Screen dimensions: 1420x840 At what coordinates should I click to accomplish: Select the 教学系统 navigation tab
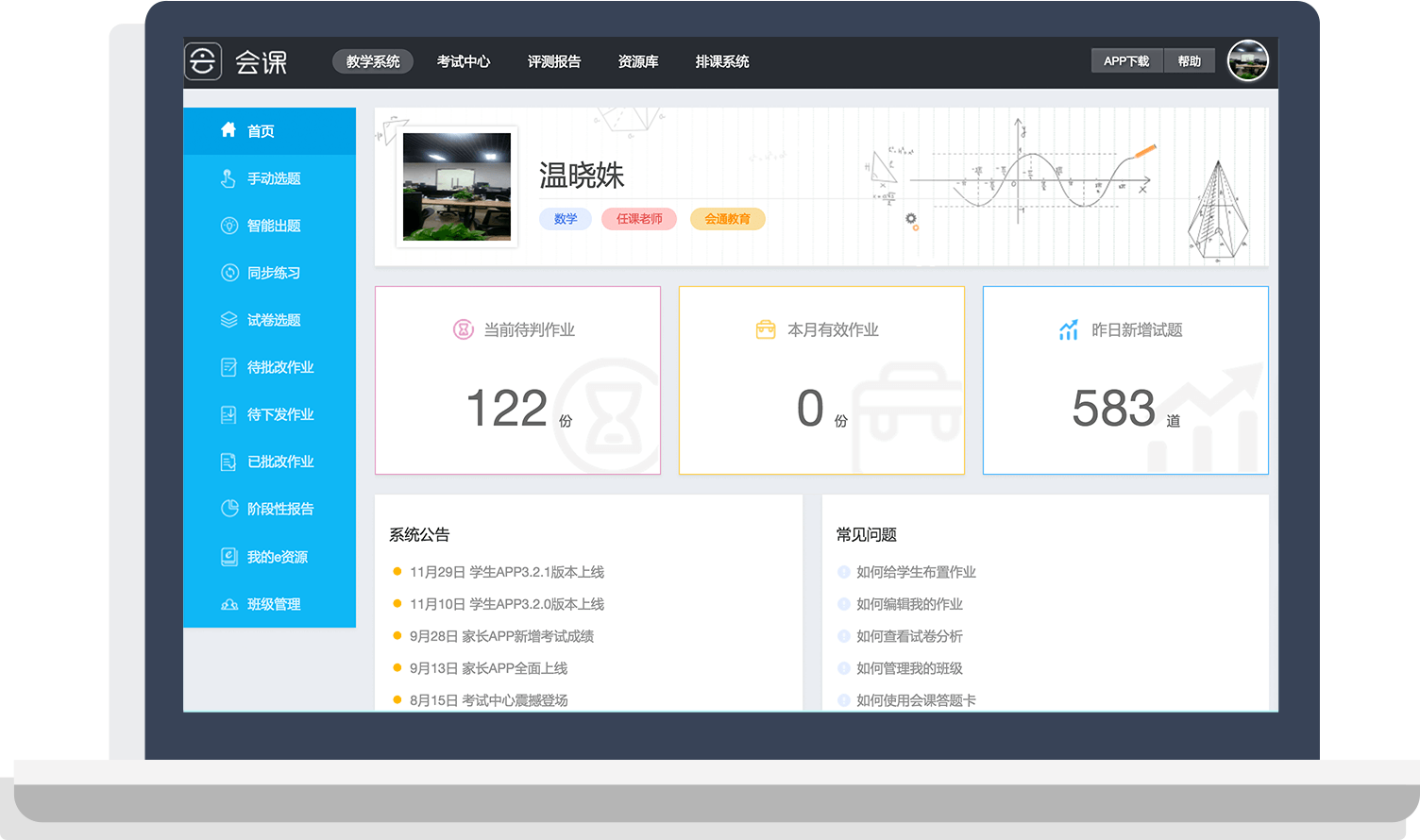pos(373,61)
